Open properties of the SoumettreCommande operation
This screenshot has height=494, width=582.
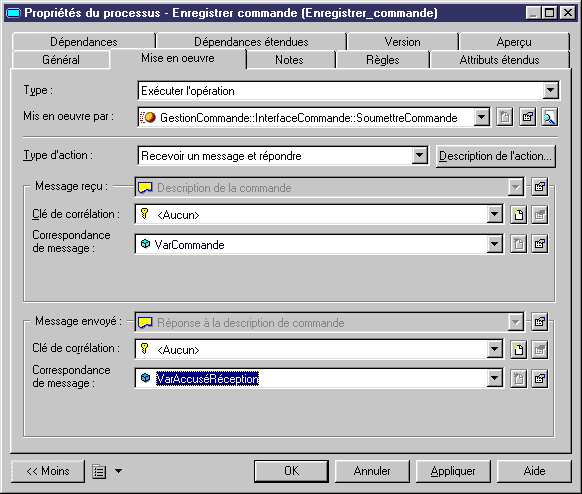(x=527, y=118)
